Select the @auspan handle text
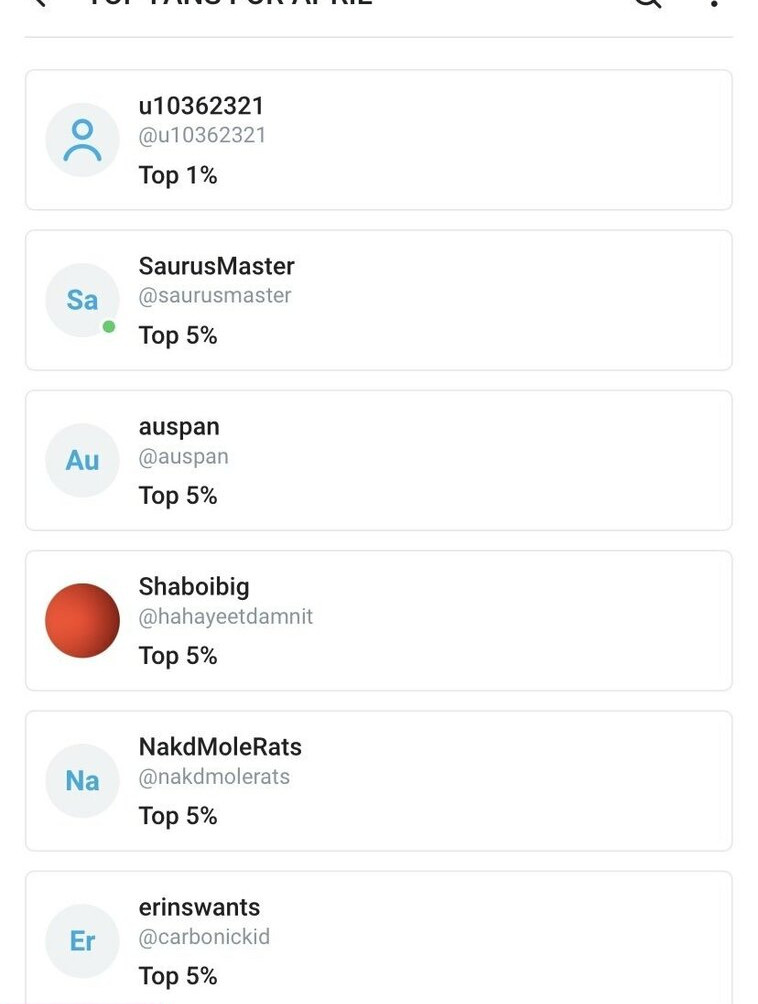 (183, 457)
